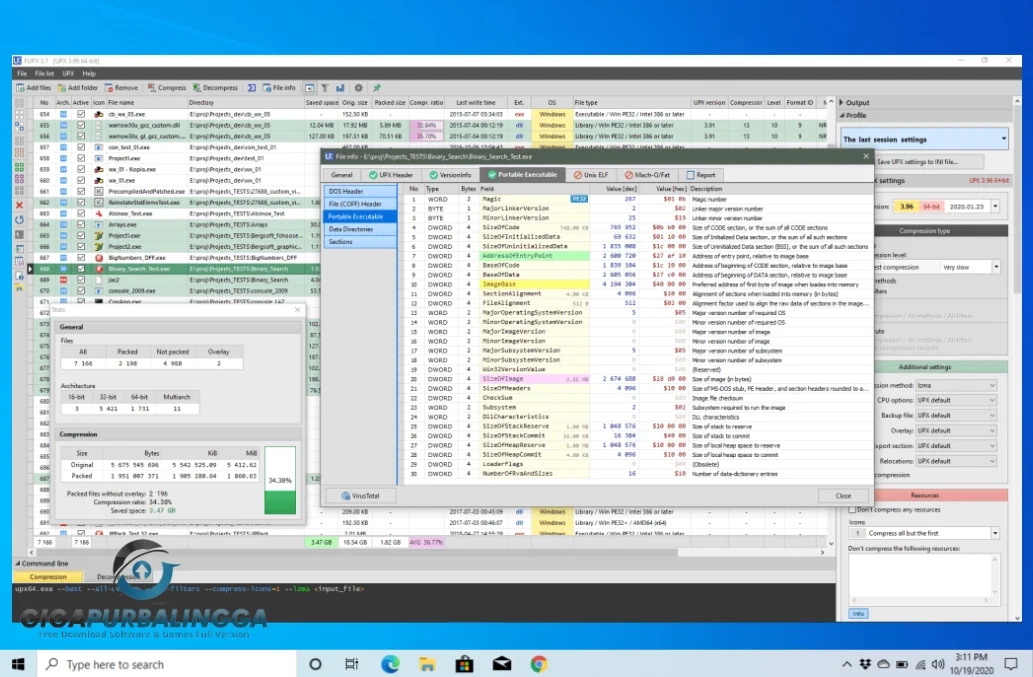
Task: Click the icon of Alcinoe_Test.exe row
Action: (x=99, y=213)
